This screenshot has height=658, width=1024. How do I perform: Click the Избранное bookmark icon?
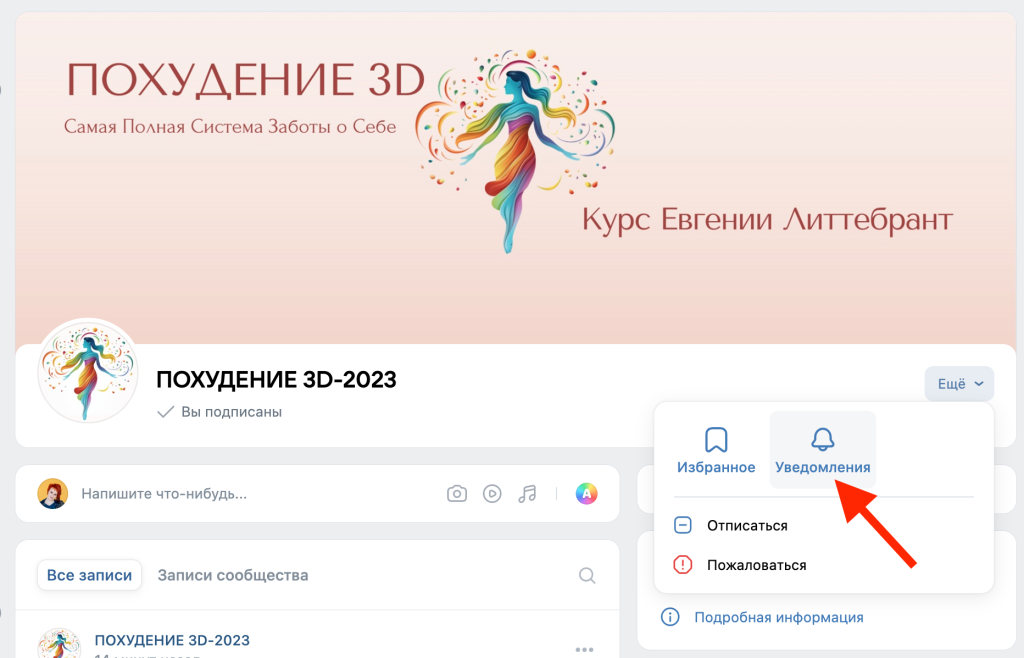point(715,440)
